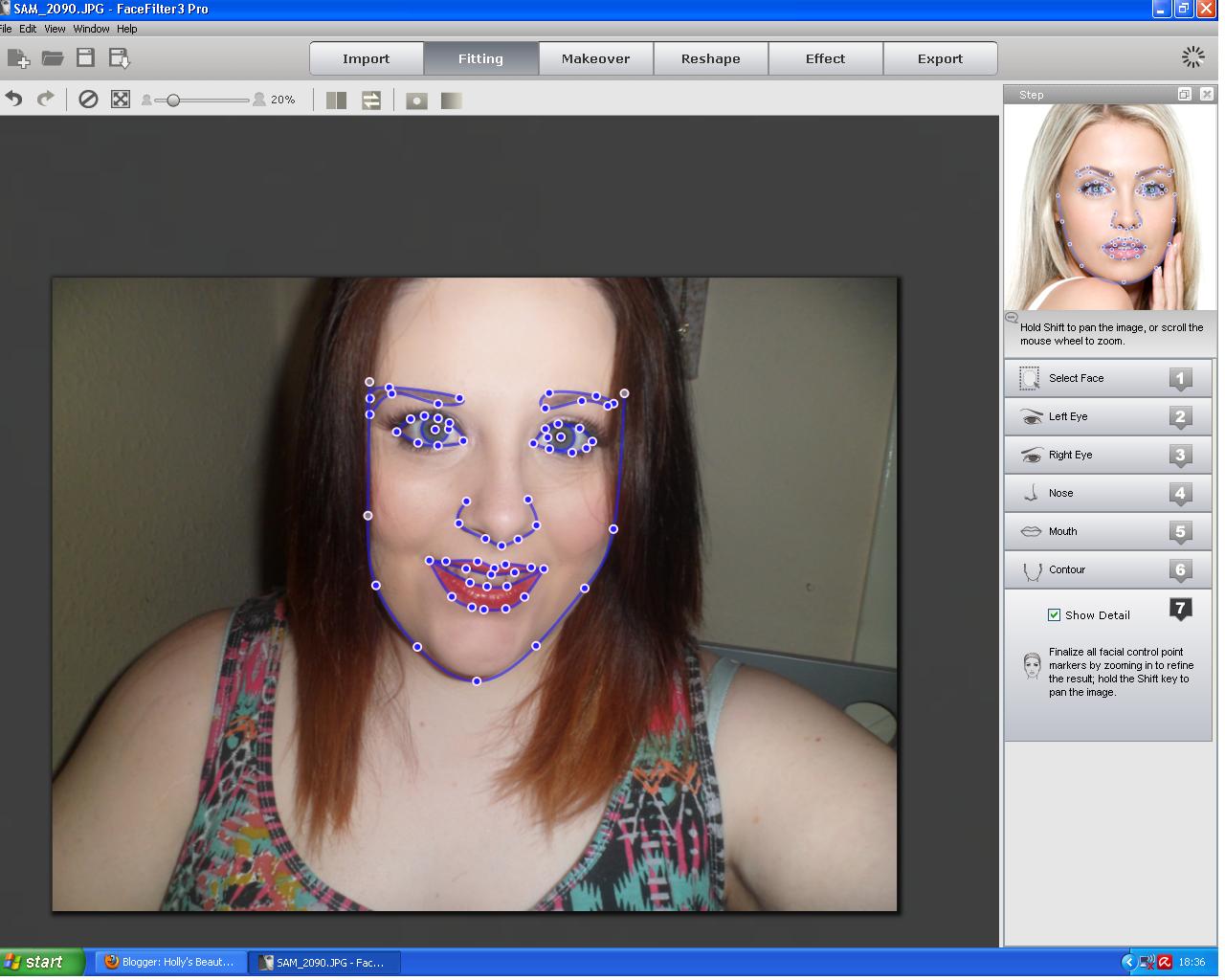Screen dimensions: 1225x980
Task: Click the square-with-dot toolbar icon
Action: [x=416, y=100]
